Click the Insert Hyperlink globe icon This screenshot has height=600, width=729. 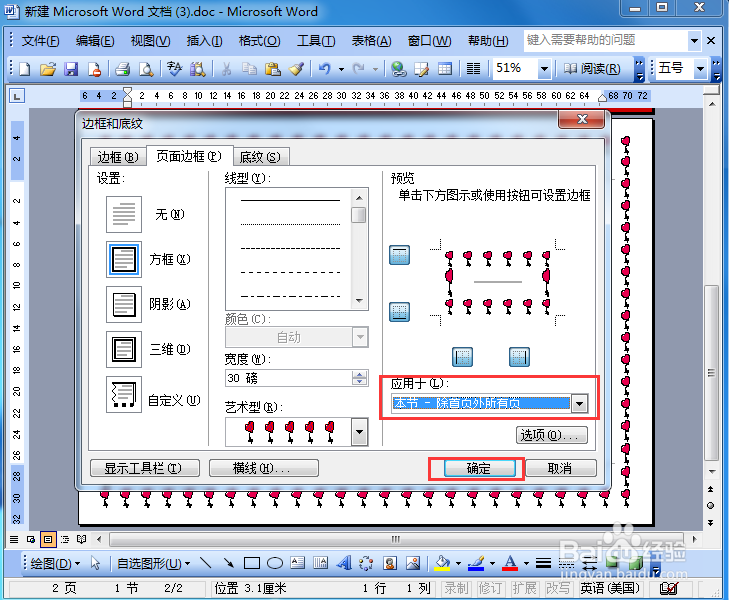point(398,69)
